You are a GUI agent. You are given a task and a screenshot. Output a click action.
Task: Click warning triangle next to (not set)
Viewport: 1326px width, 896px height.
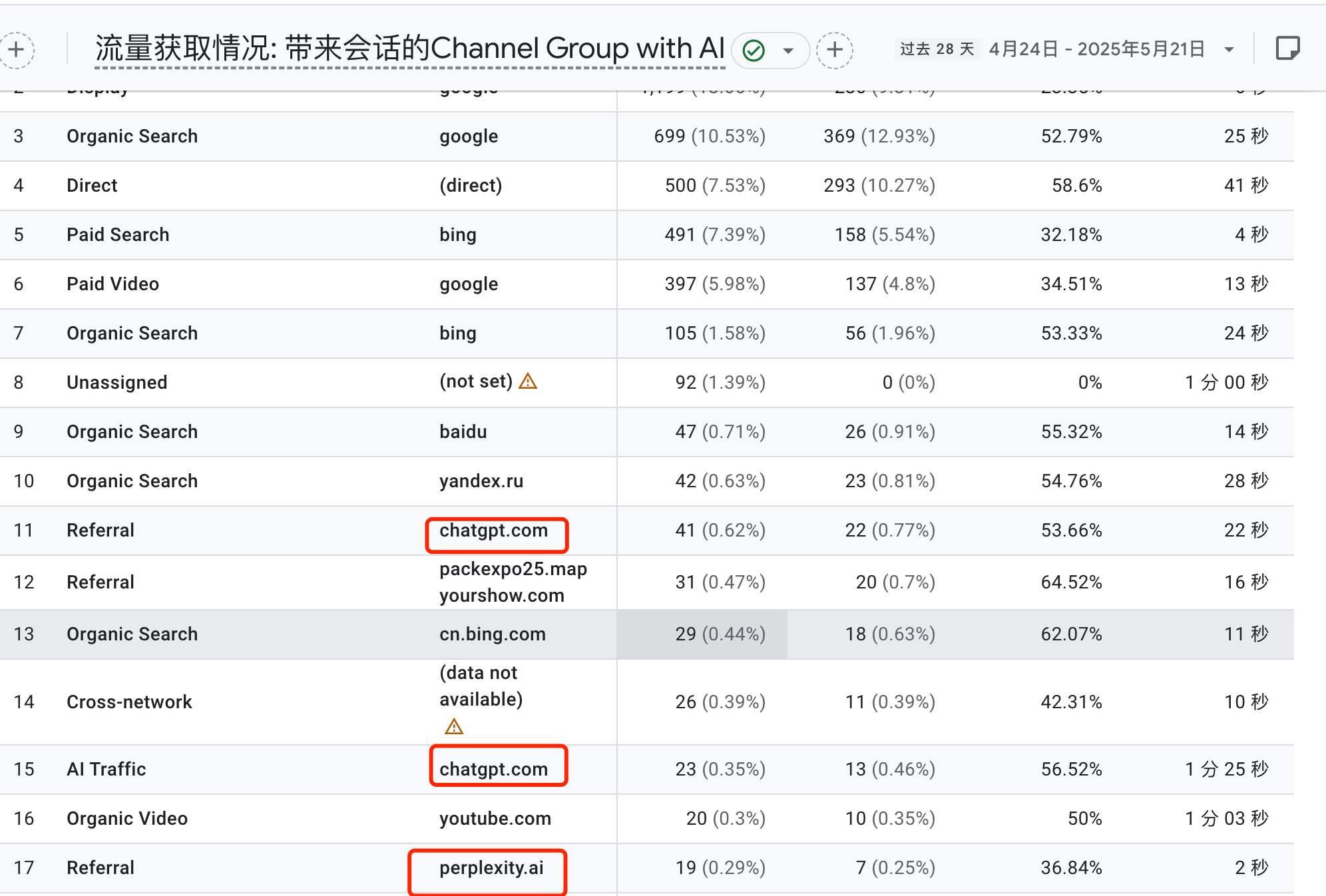(528, 381)
